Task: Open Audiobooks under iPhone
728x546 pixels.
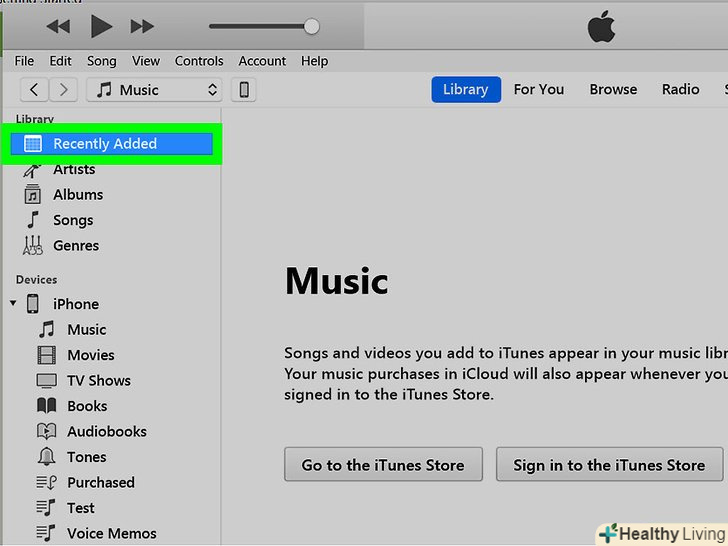Action: point(107,432)
